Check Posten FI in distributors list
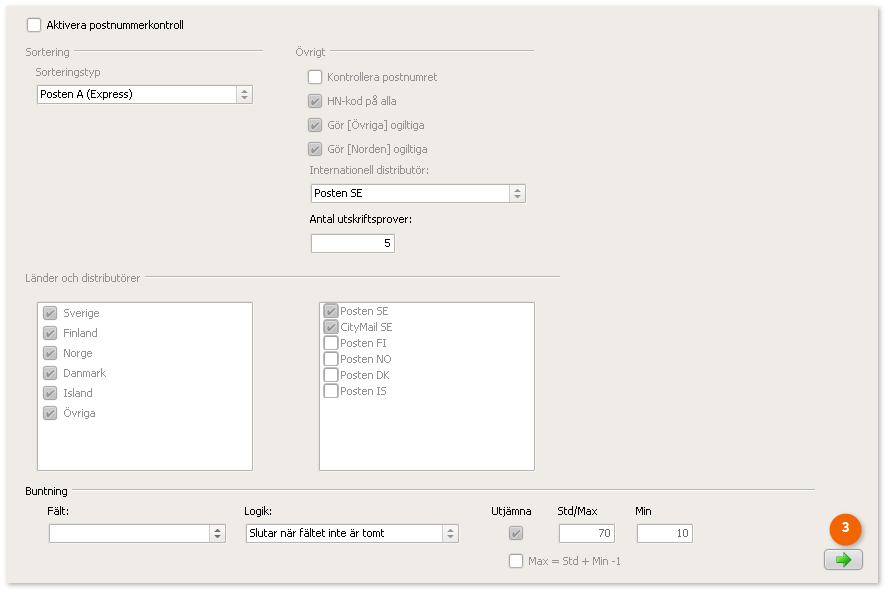This screenshot has height=593, width=888. (x=331, y=343)
